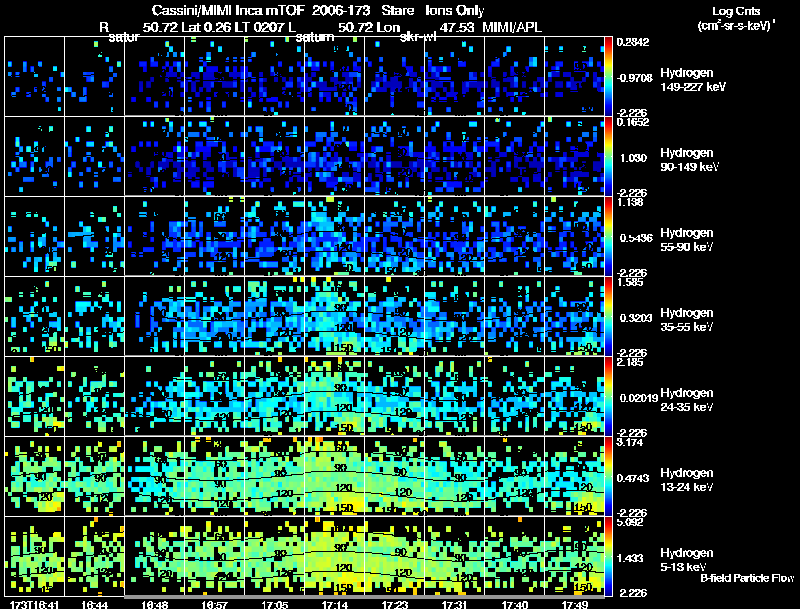800x609 pixels.
Task: Click the '17:05' time label
Action: click(x=274, y=605)
